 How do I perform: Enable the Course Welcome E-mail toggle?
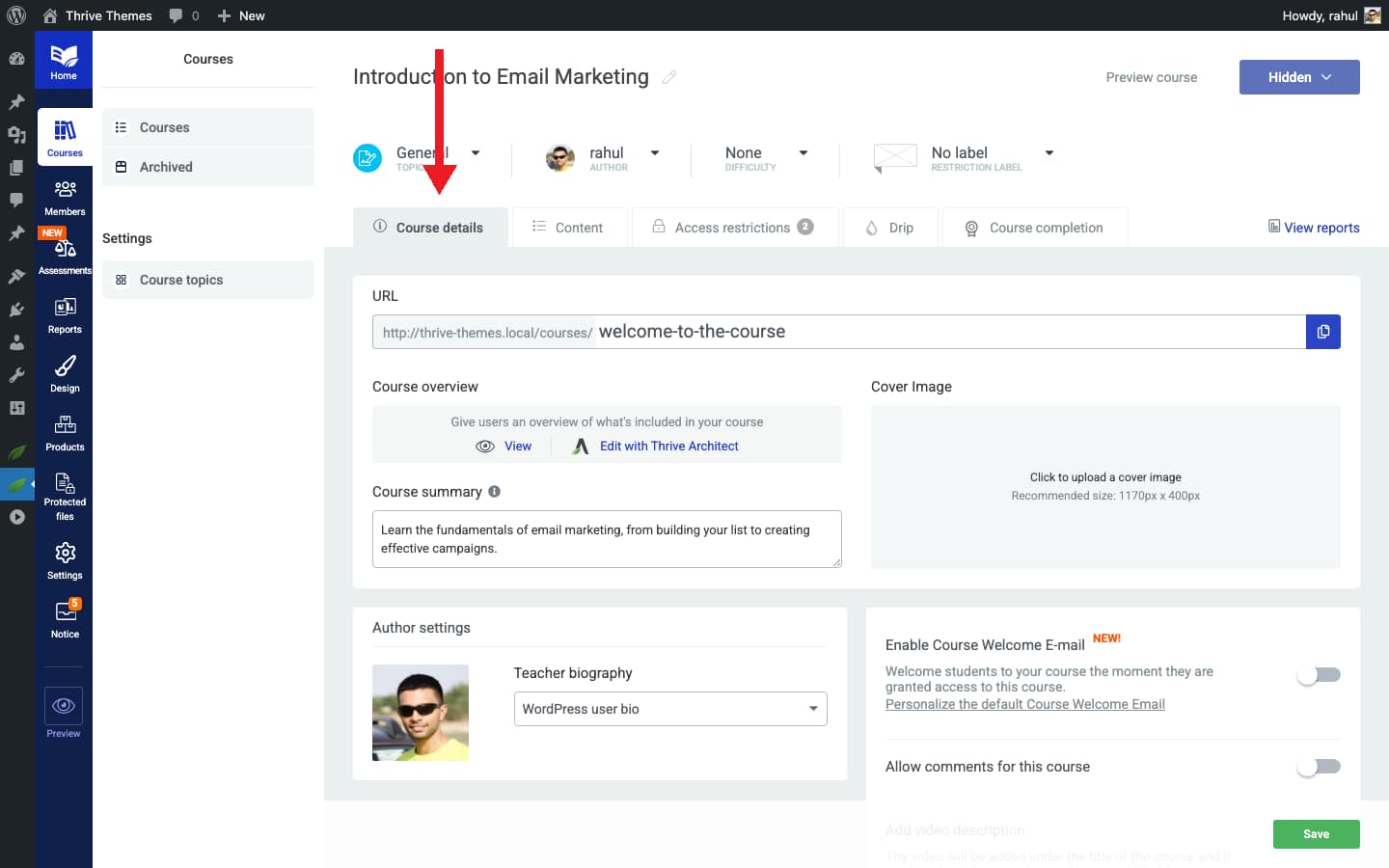(x=1318, y=675)
